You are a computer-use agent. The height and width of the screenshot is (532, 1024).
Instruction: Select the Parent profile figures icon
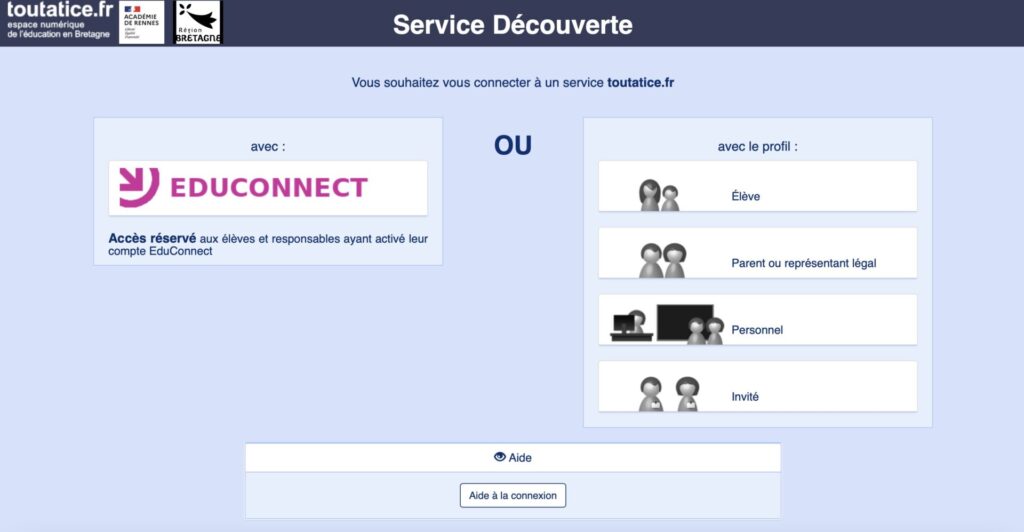click(x=662, y=261)
